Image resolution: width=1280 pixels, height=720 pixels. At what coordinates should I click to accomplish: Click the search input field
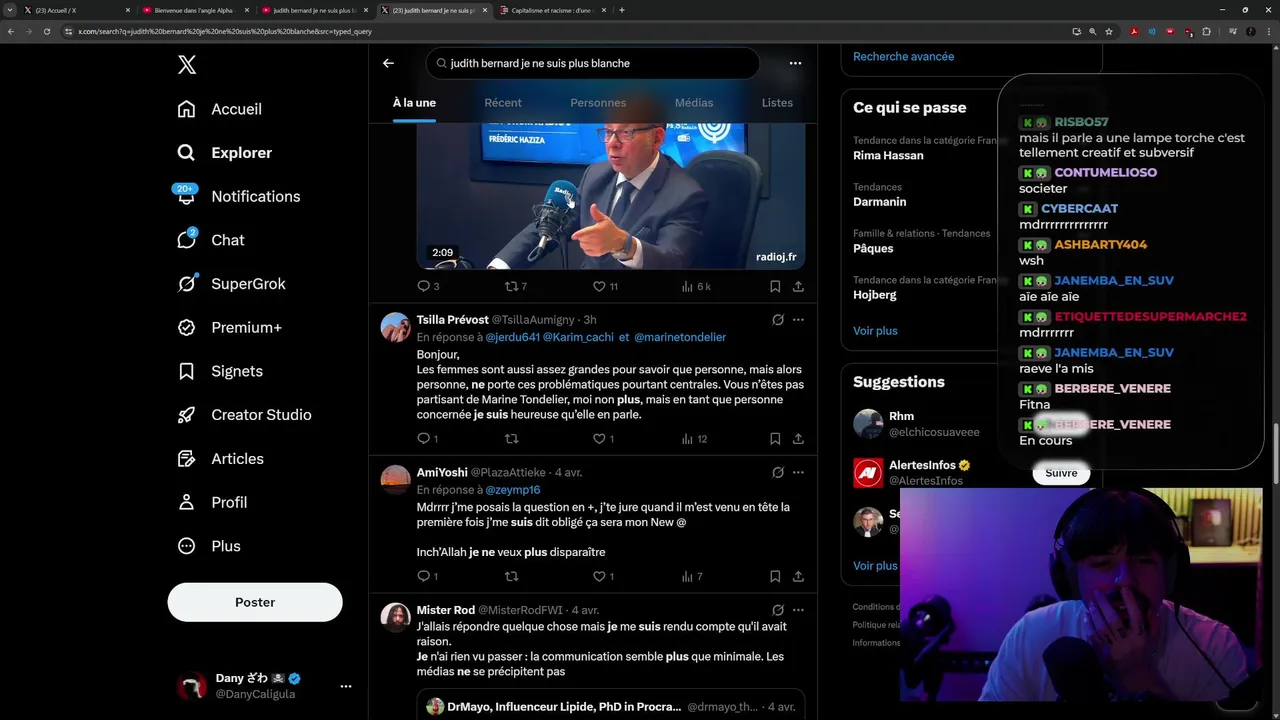pos(592,63)
